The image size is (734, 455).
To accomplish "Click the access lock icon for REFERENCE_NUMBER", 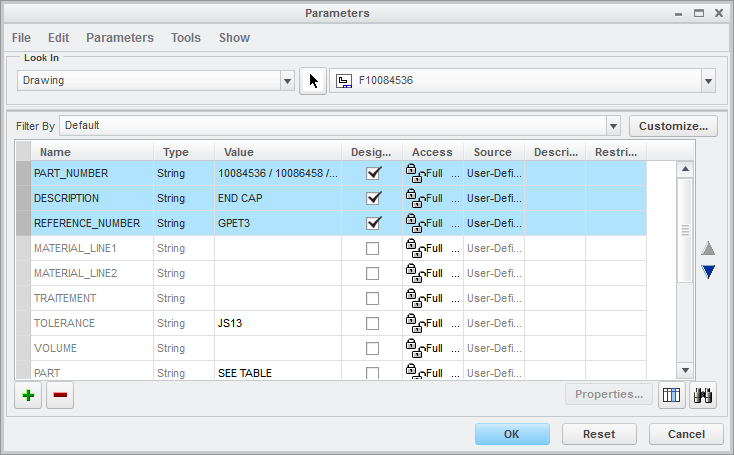I will [x=415, y=223].
